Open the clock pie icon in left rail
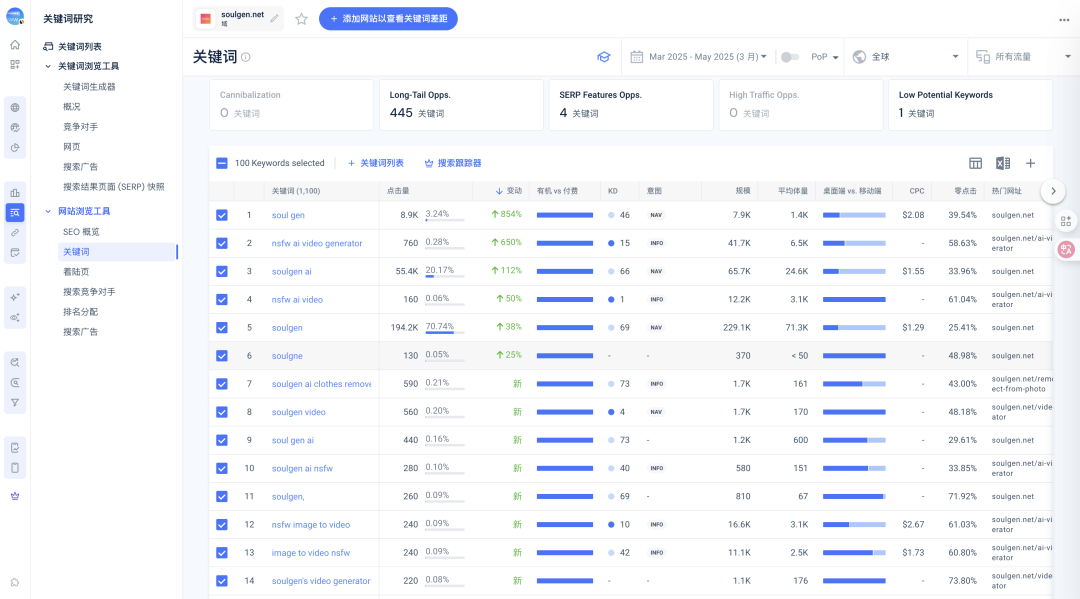 (x=14, y=147)
